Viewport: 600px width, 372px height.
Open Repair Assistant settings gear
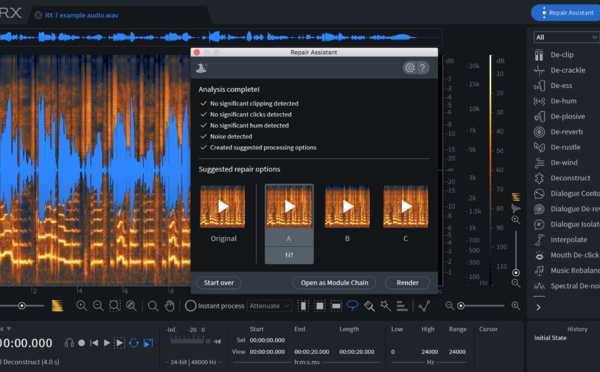pyautogui.click(x=409, y=68)
